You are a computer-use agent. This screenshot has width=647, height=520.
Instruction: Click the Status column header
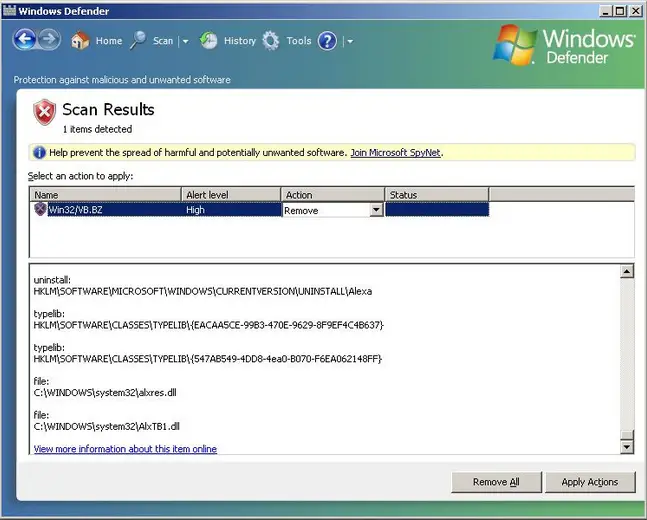pos(437,194)
